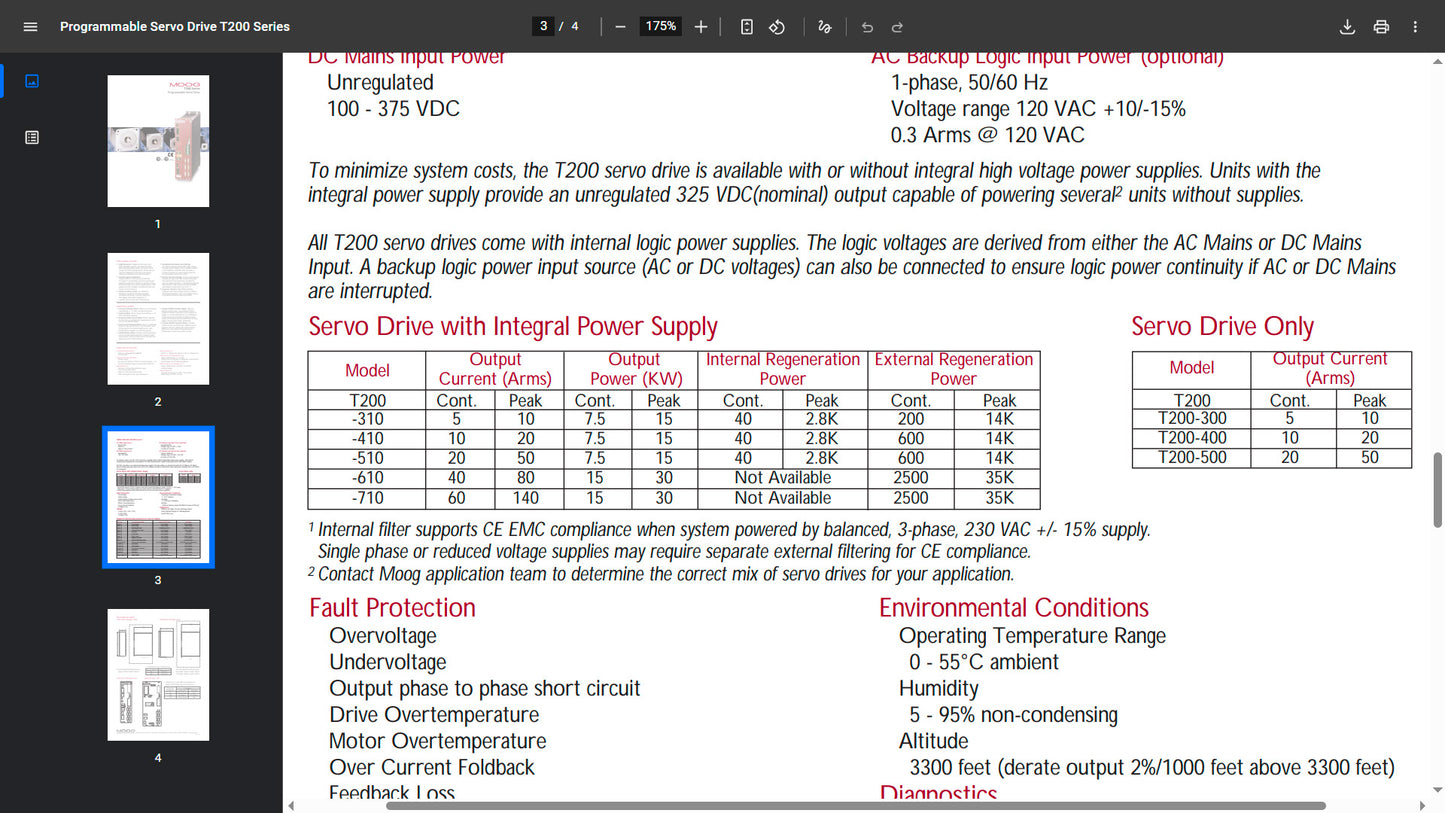Open the more actions three-dot menu
The image size is (1445, 813).
click(1415, 27)
